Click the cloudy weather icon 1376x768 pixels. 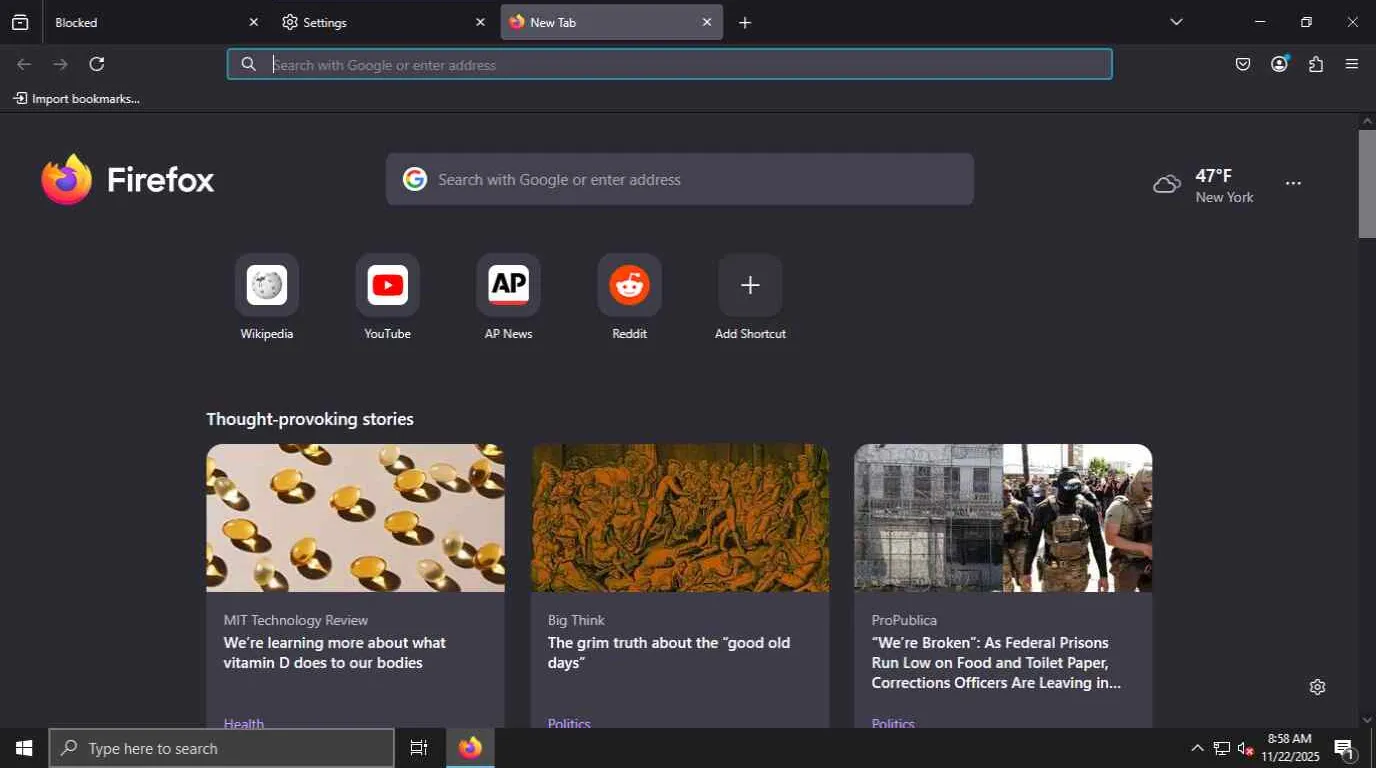[x=1167, y=184]
